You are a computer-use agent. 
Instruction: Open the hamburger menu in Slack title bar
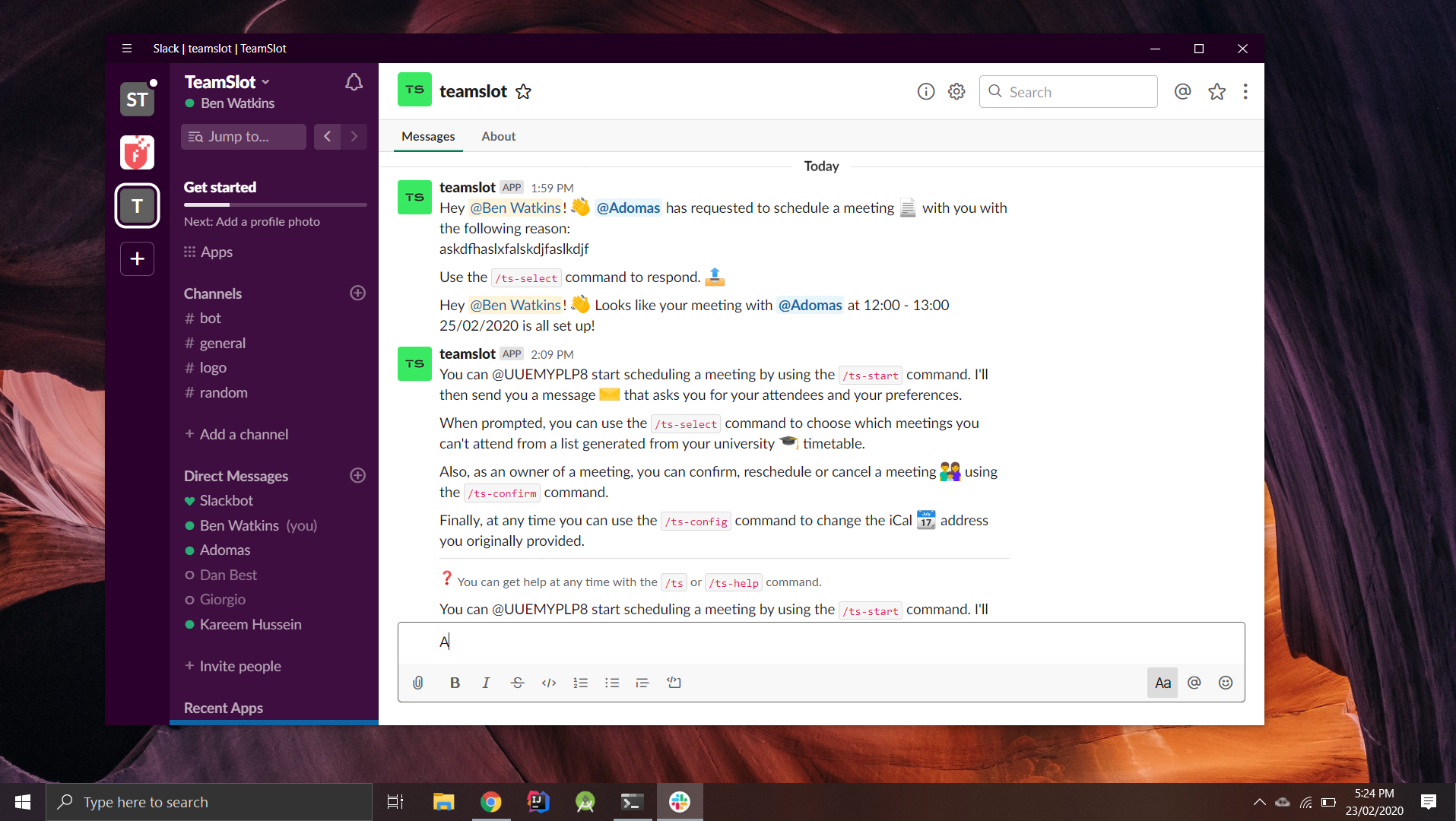tap(127, 48)
